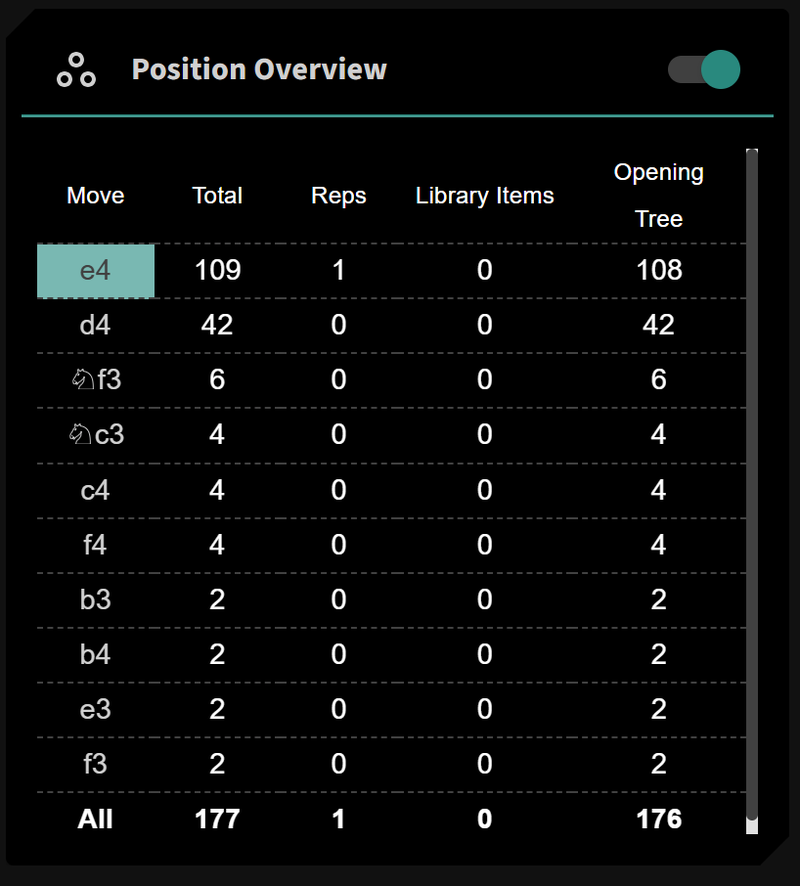This screenshot has width=800, height=886.
Task: Click the Reps column header
Action: coord(339,196)
